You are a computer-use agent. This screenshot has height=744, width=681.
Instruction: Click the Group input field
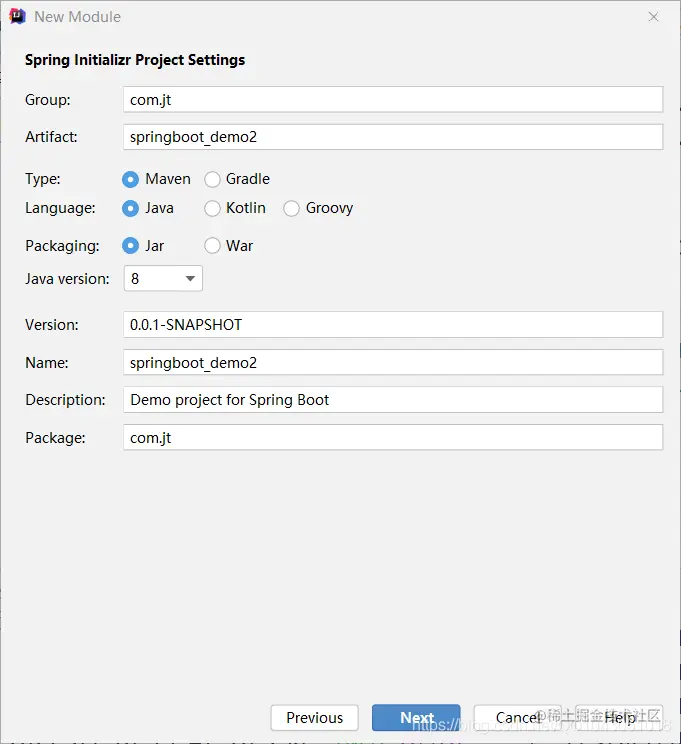pos(393,100)
